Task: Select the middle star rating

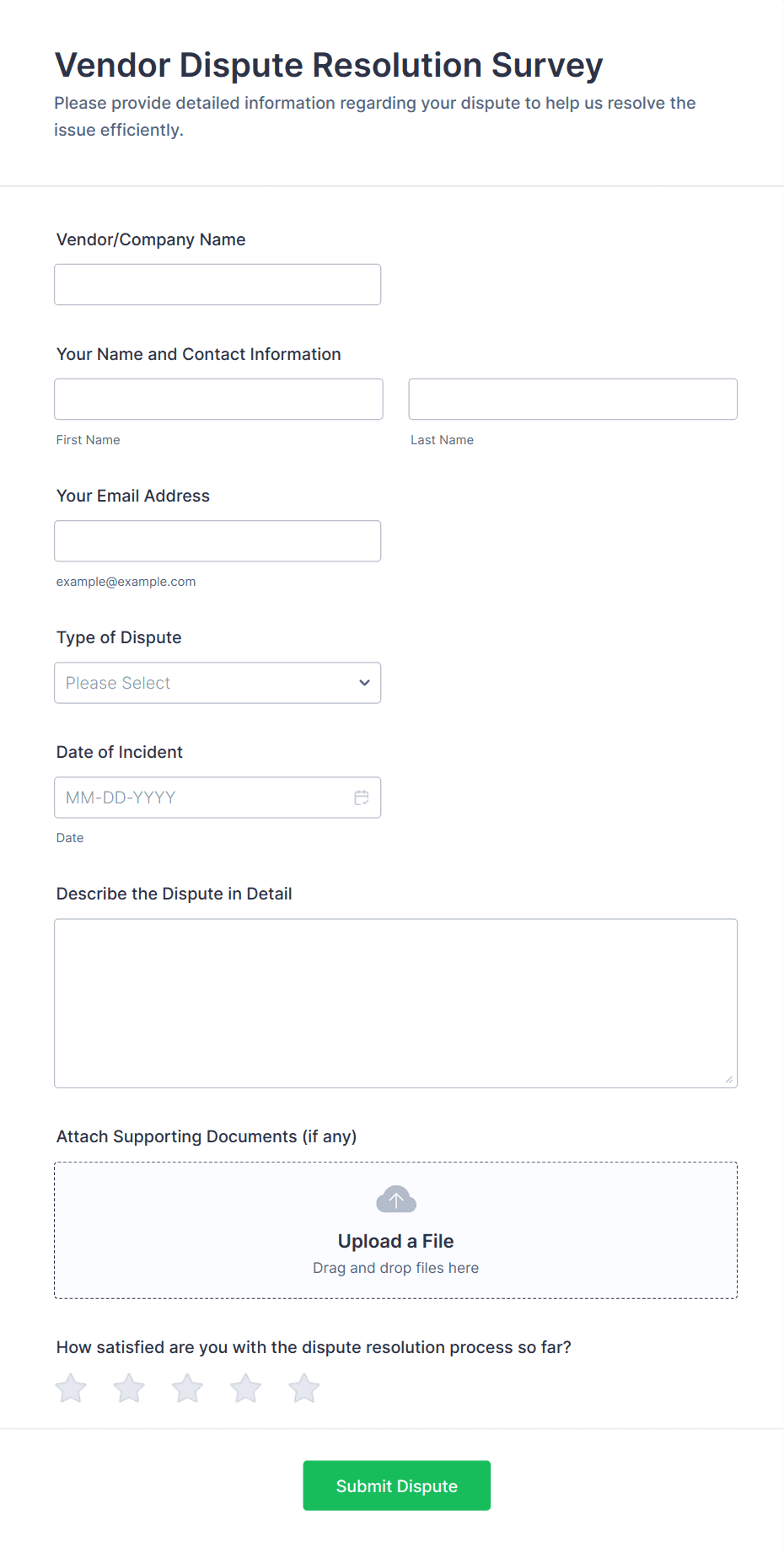Action: coord(187,1388)
